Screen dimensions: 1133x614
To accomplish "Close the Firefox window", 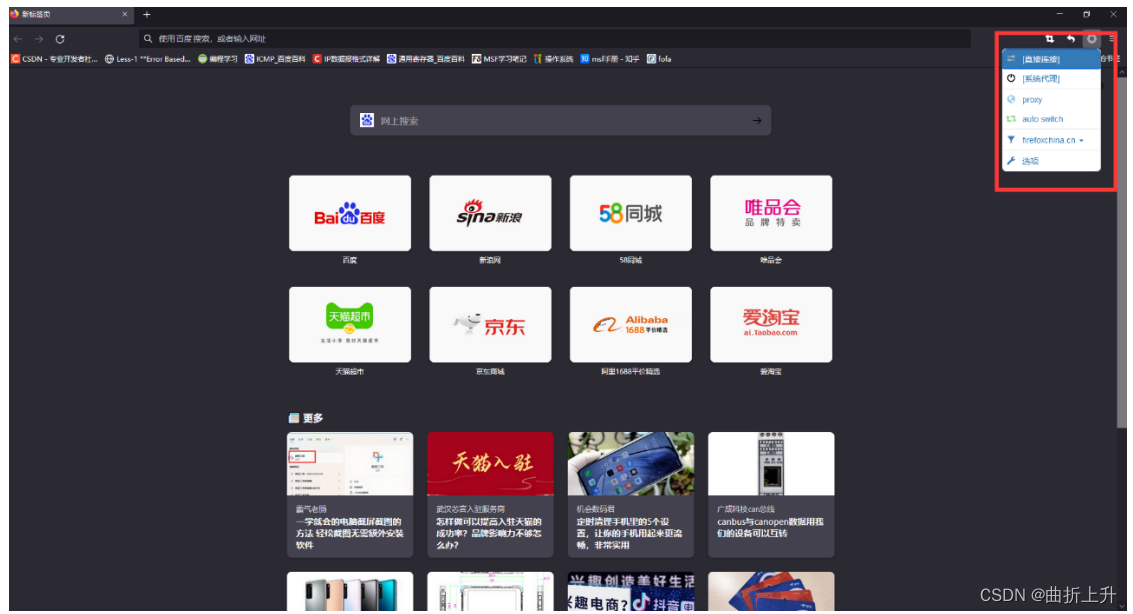I will coord(1113,14).
